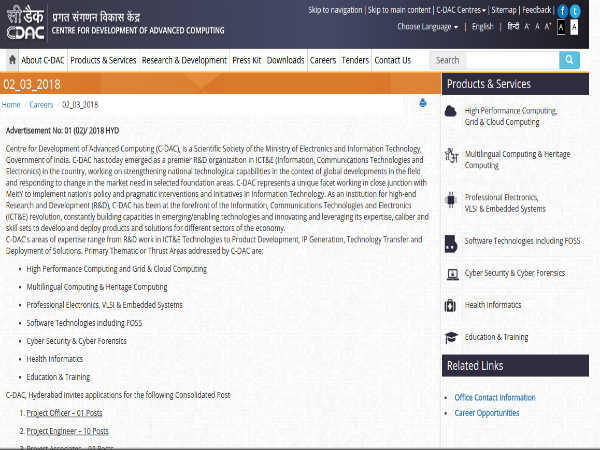This screenshot has width=600, height=450.
Task: Click Products & Services sidebar heading
Action: click(515, 84)
